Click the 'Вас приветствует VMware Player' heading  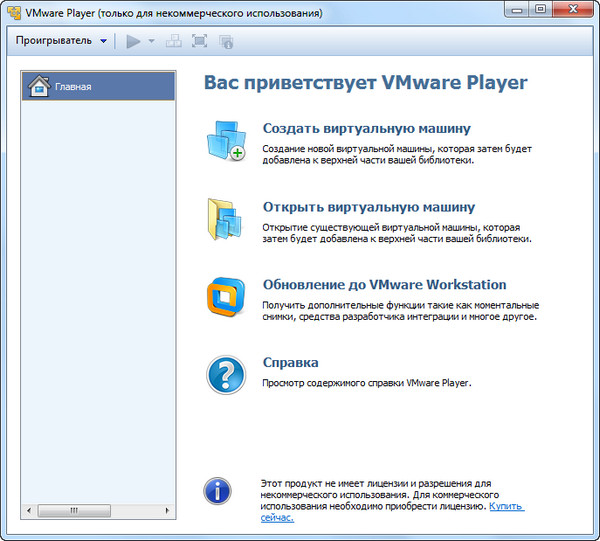pos(366,83)
